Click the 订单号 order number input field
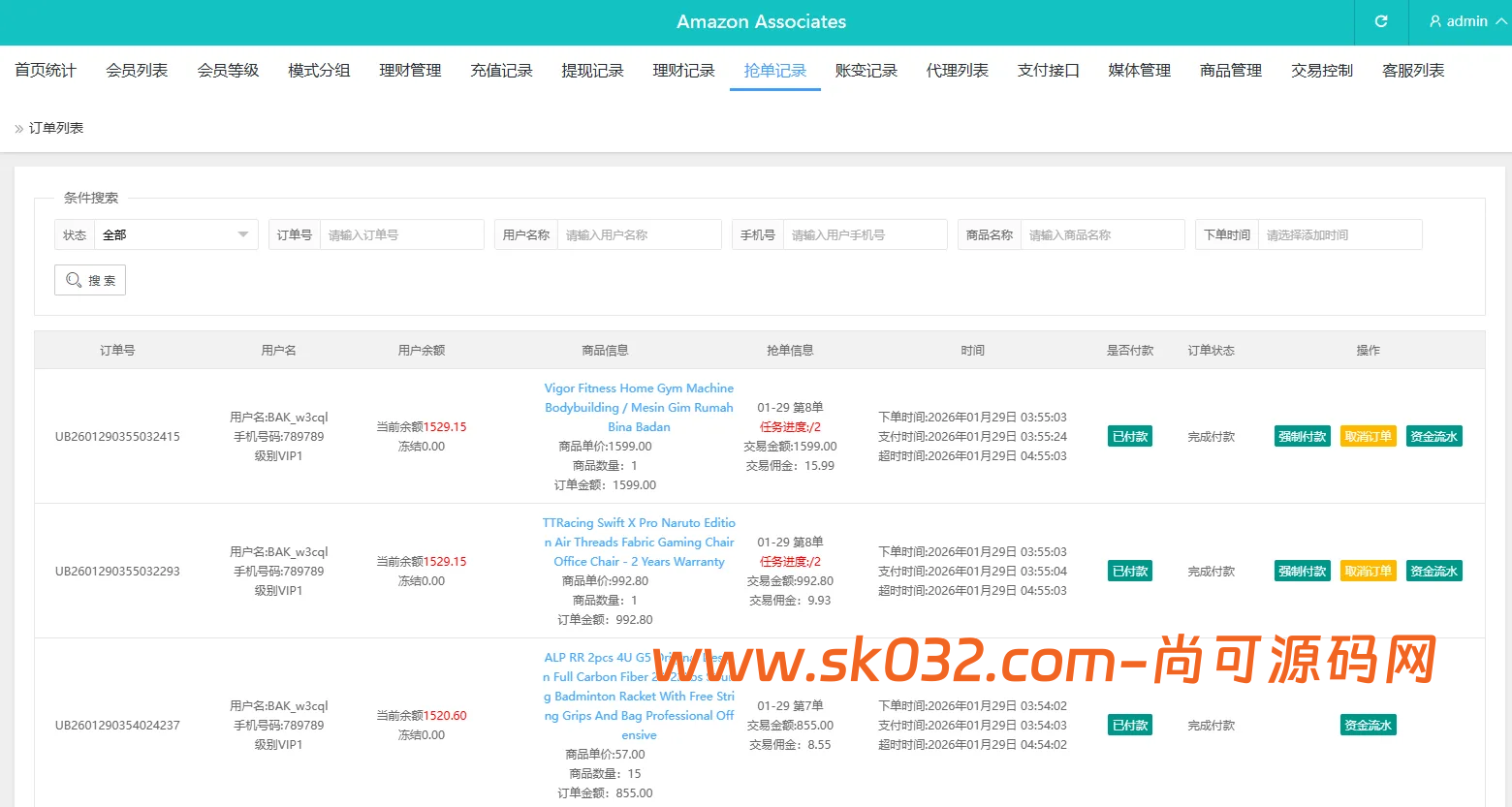 point(402,233)
